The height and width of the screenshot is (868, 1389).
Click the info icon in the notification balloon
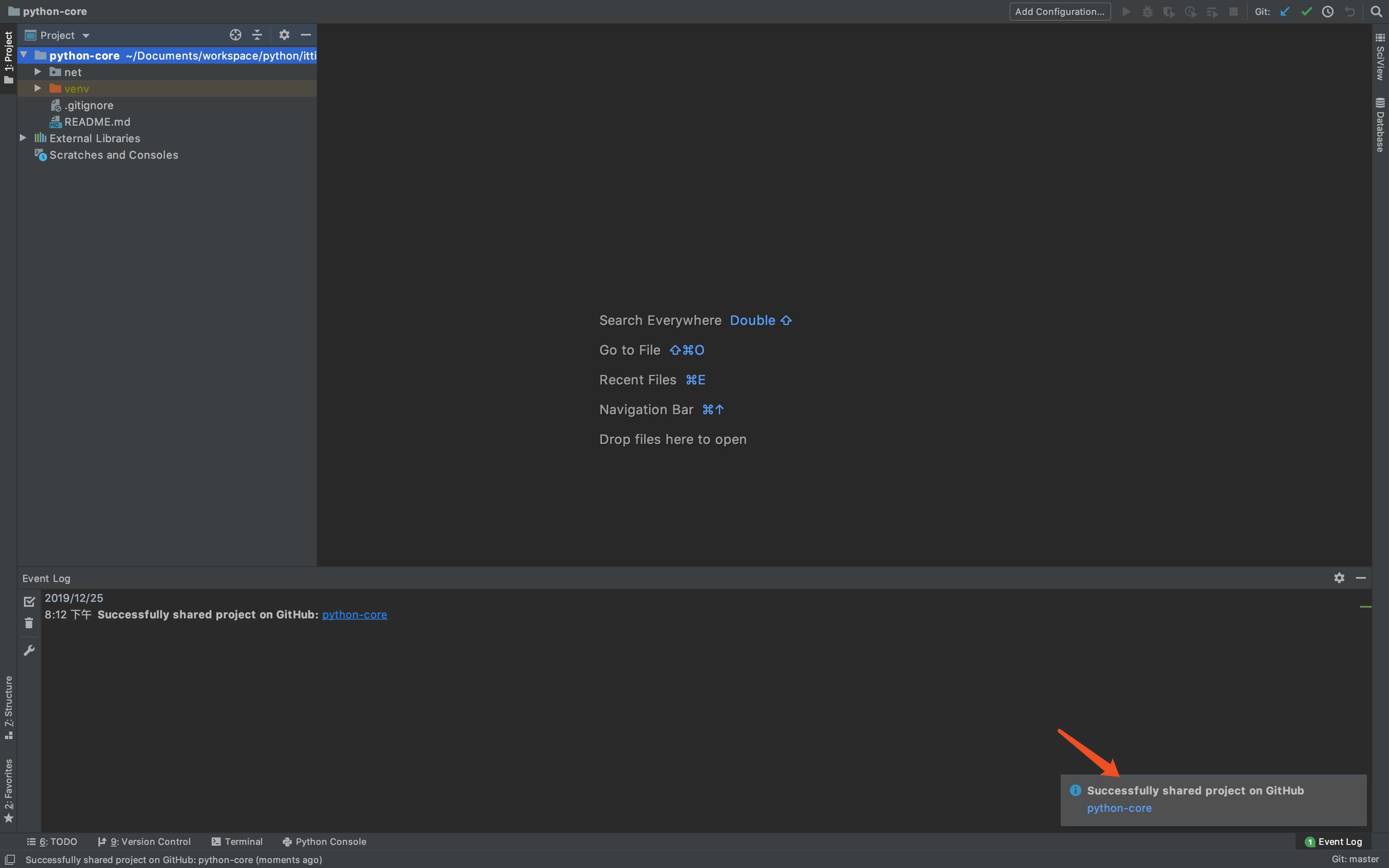[x=1076, y=790]
